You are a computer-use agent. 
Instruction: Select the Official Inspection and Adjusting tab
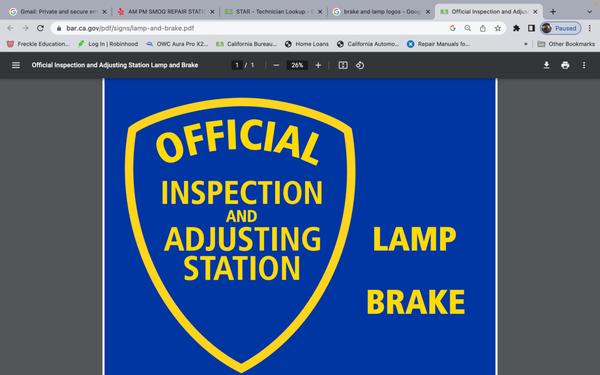(x=489, y=12)
